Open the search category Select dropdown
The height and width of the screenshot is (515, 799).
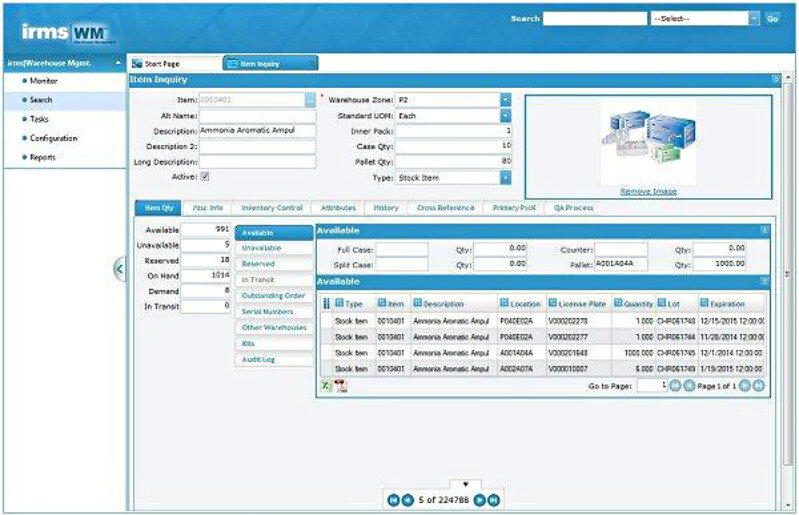pyautogui.click(x=753, y=18)
